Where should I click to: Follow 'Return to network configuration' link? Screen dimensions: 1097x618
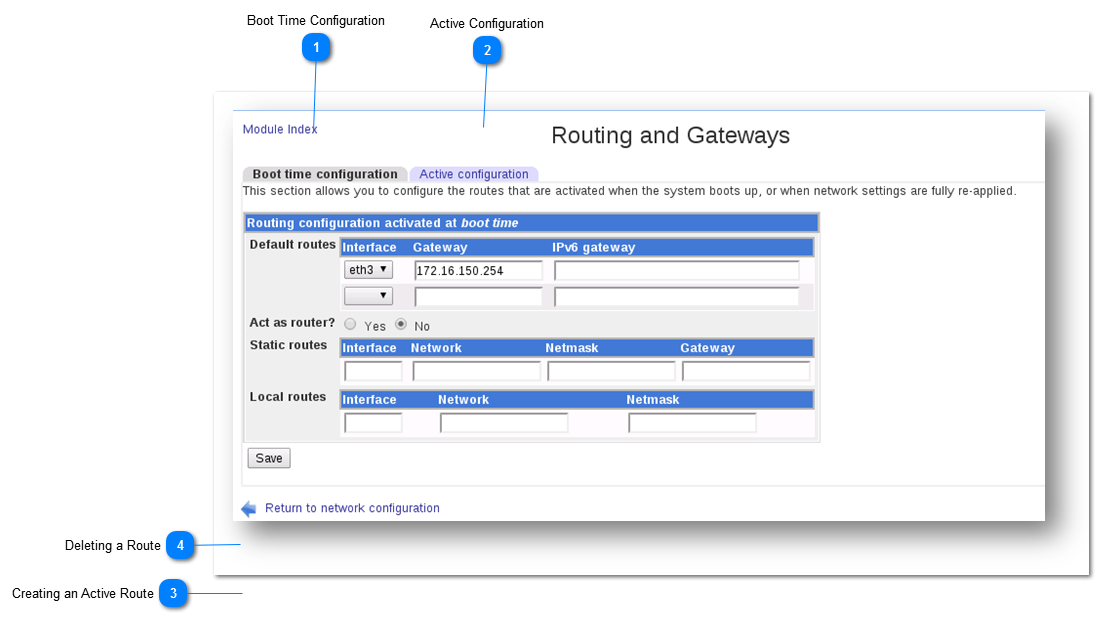[x=352, y=508]
